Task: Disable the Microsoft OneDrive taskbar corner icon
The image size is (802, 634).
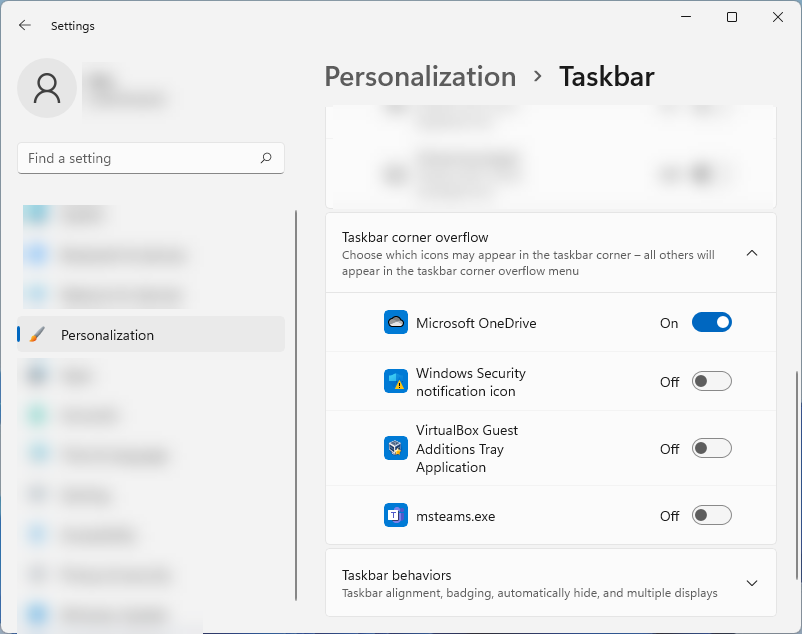Action: [712, 322]
